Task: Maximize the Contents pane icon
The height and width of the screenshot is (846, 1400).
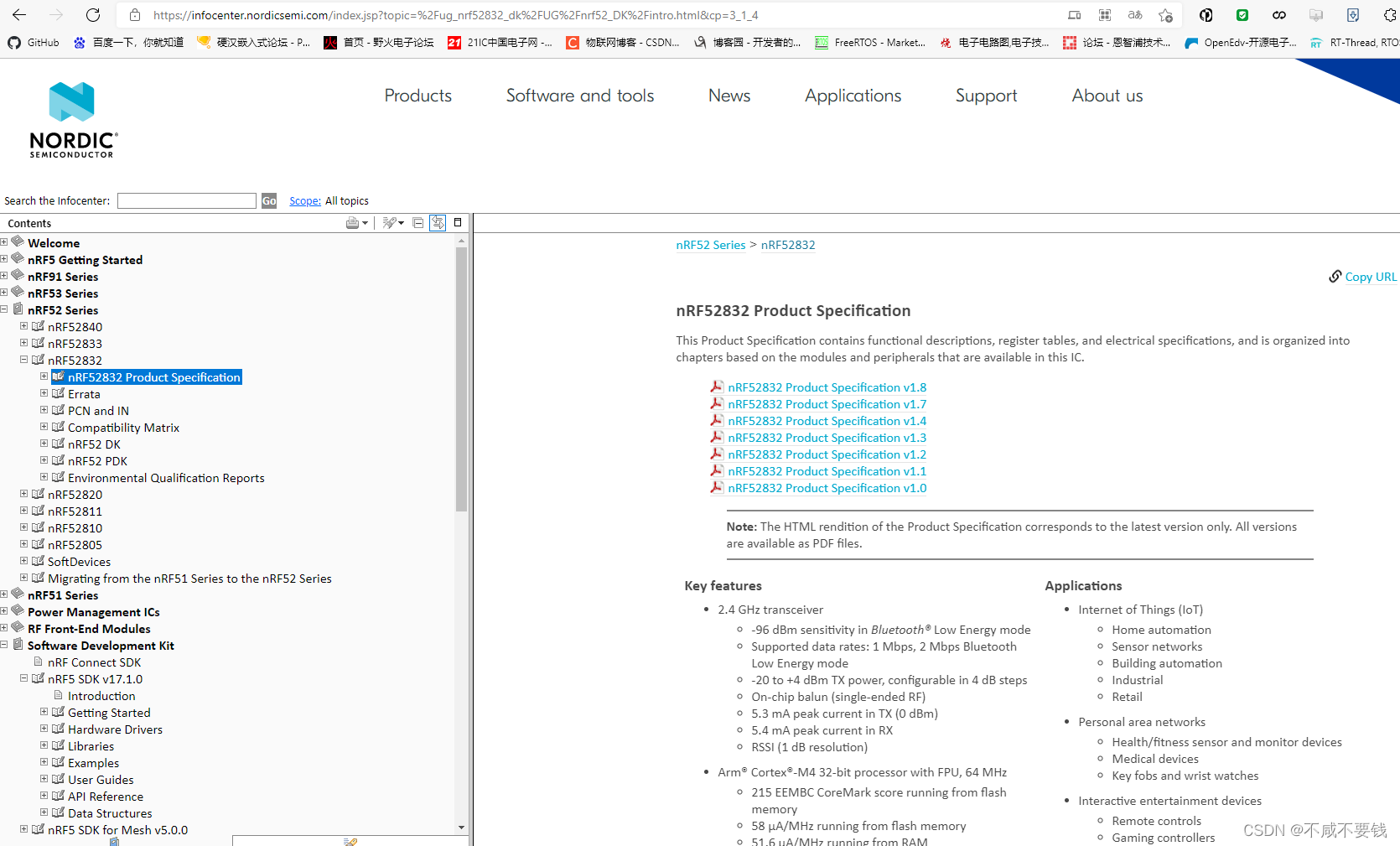Action: [458, 222]
